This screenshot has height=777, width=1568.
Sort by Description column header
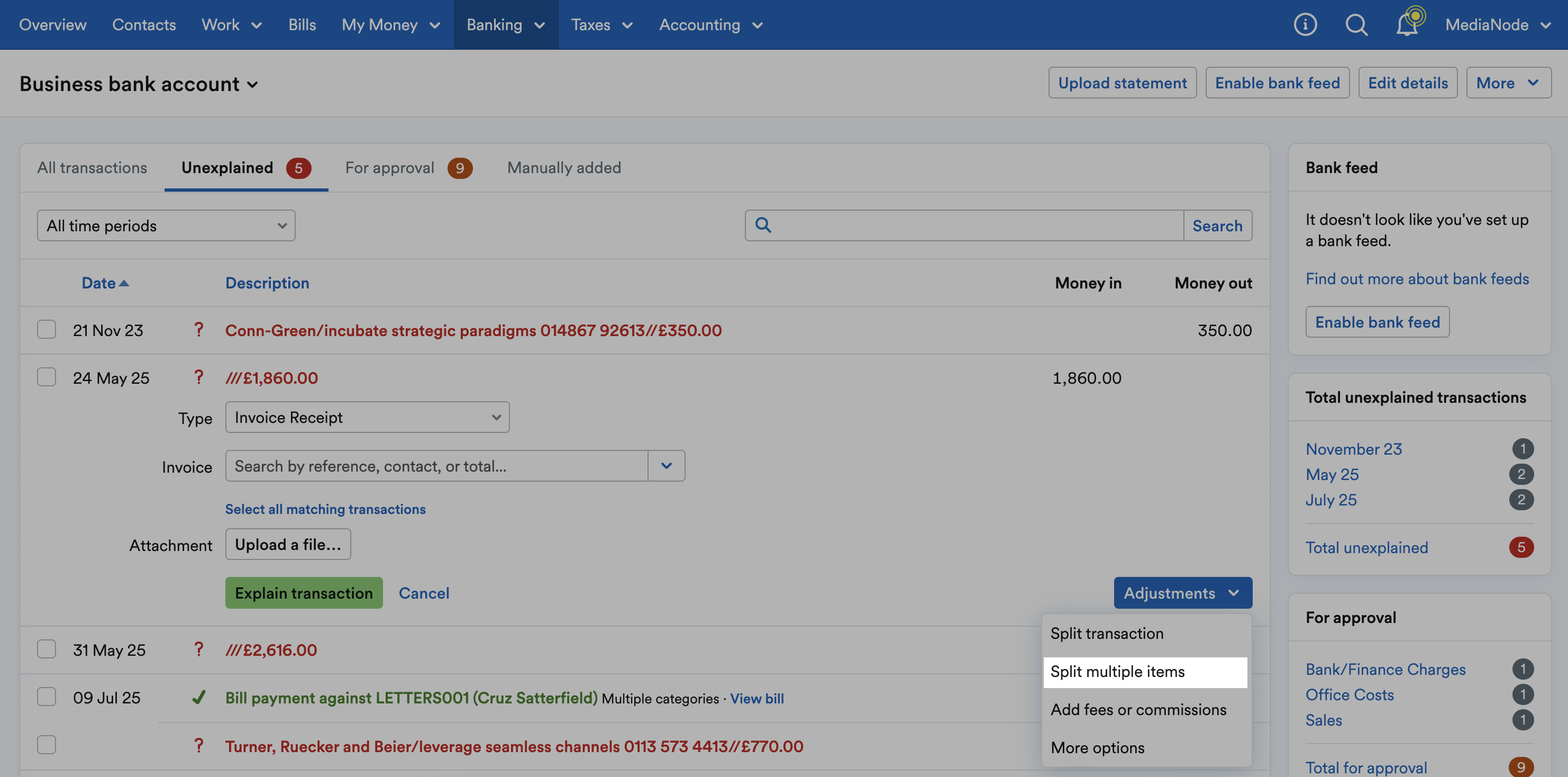pyautogui.click(x=267, y=283)
